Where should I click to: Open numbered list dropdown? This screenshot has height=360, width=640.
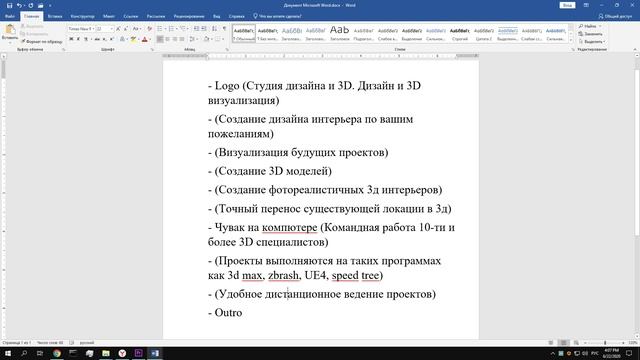point(176,29)
